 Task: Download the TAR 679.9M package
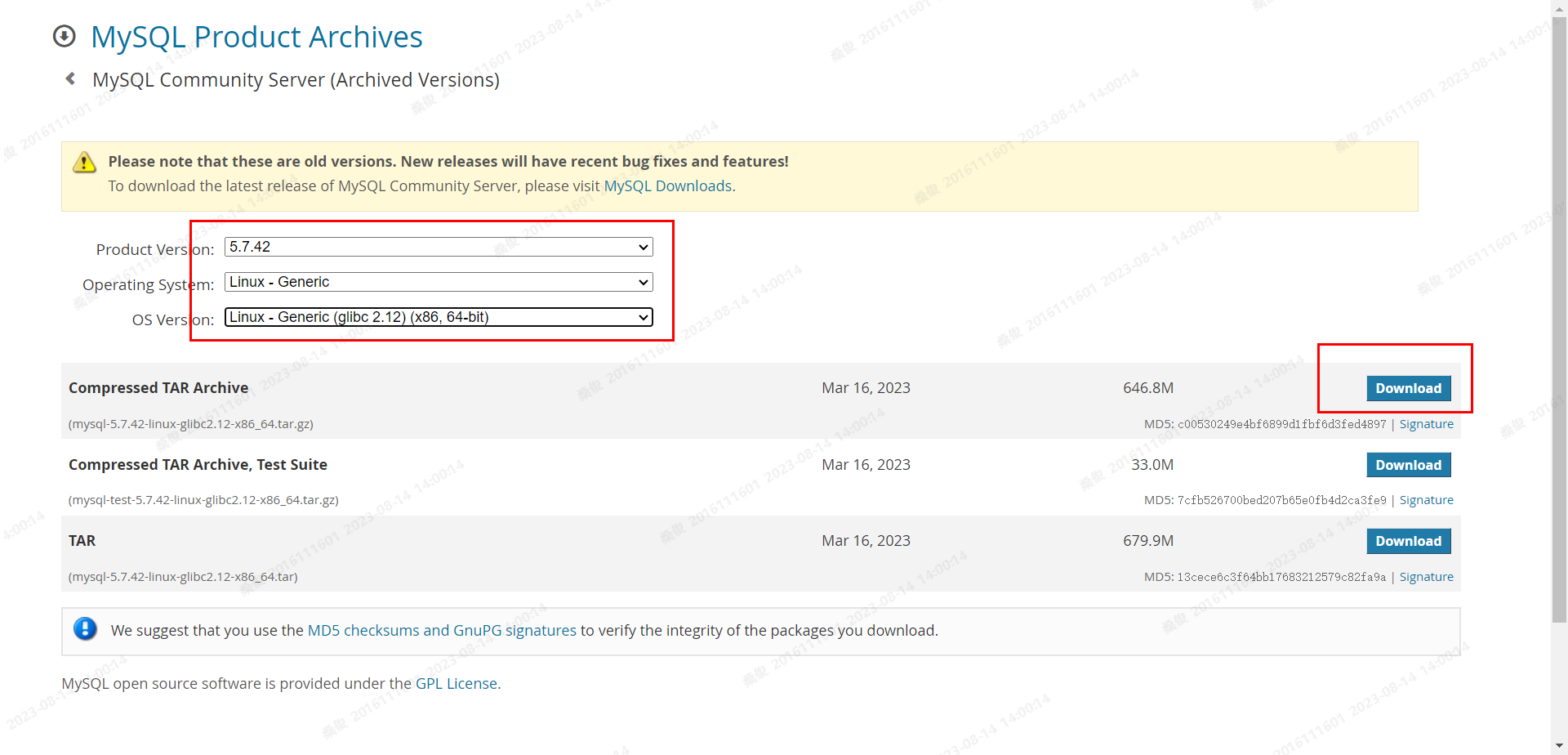tap(1409, 541)
